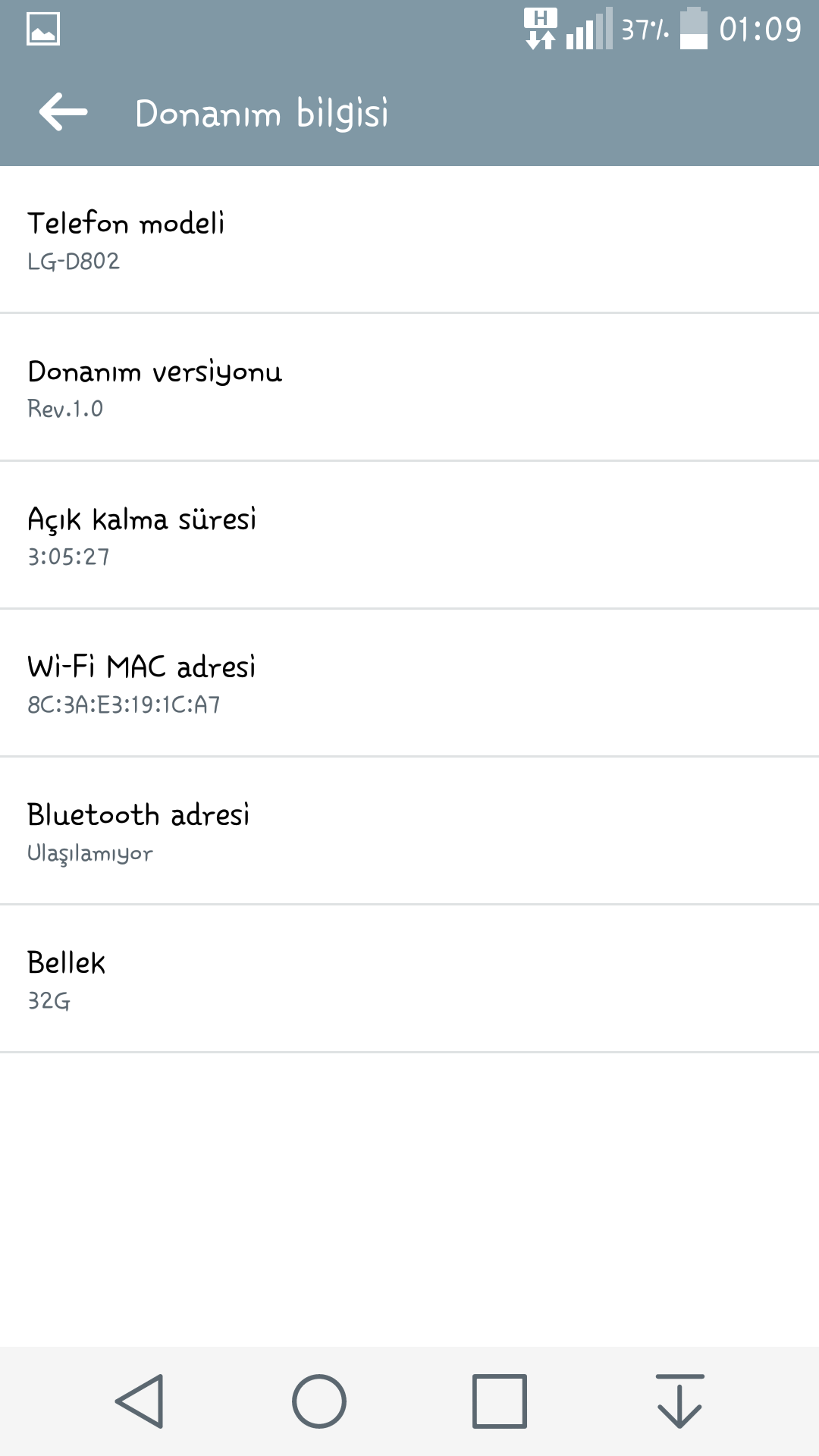The height and width of the screenshot is (1456, 819).
Task: Tap the LG-D802 model value text
Action: click(x=74, y=261)
